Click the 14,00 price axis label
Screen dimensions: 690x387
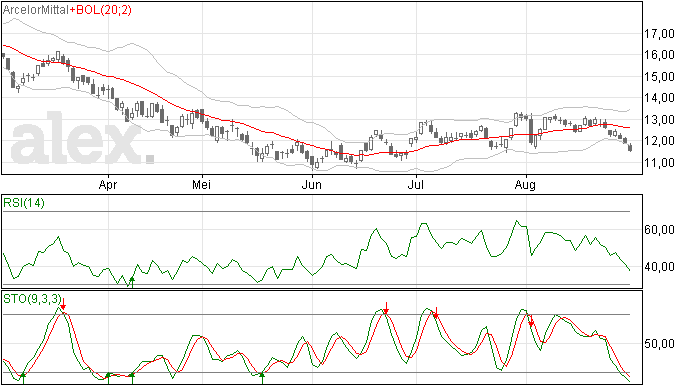pos(660,98)
